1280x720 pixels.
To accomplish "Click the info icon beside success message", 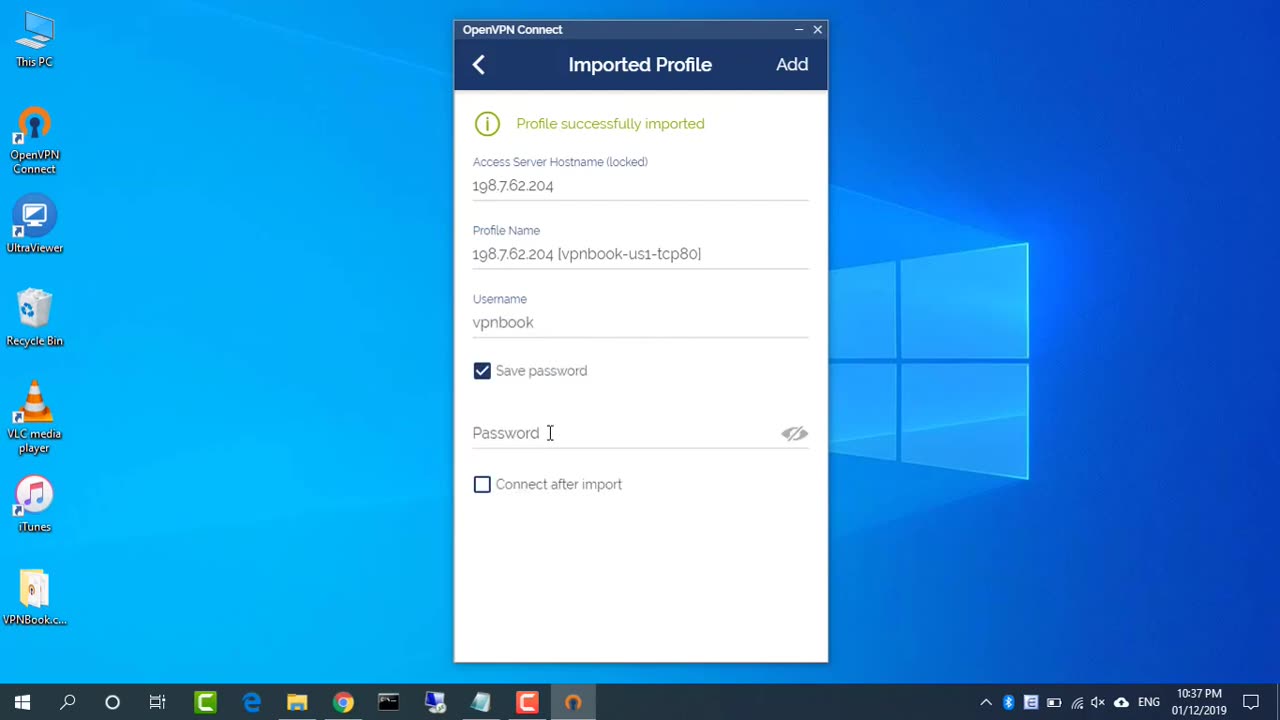I will coord(487,124).
